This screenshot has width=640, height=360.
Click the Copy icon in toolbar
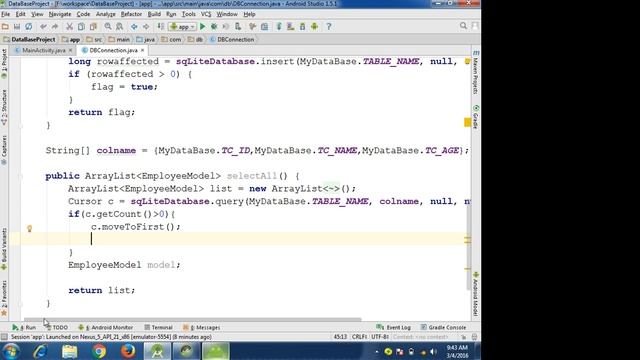[81, 27]
